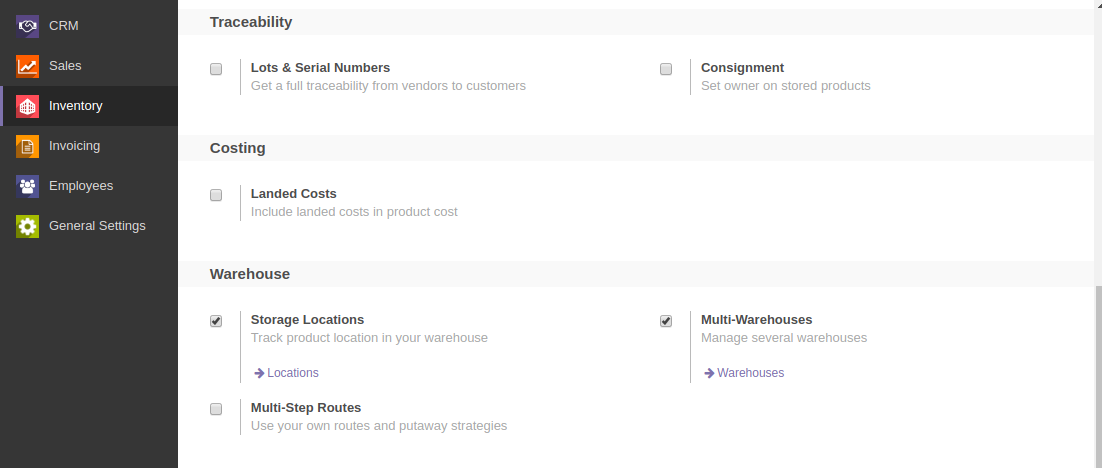This screenshot has height=468, width=1102.
Task: Click the Employees people icon
Action: tap(28, 186)
